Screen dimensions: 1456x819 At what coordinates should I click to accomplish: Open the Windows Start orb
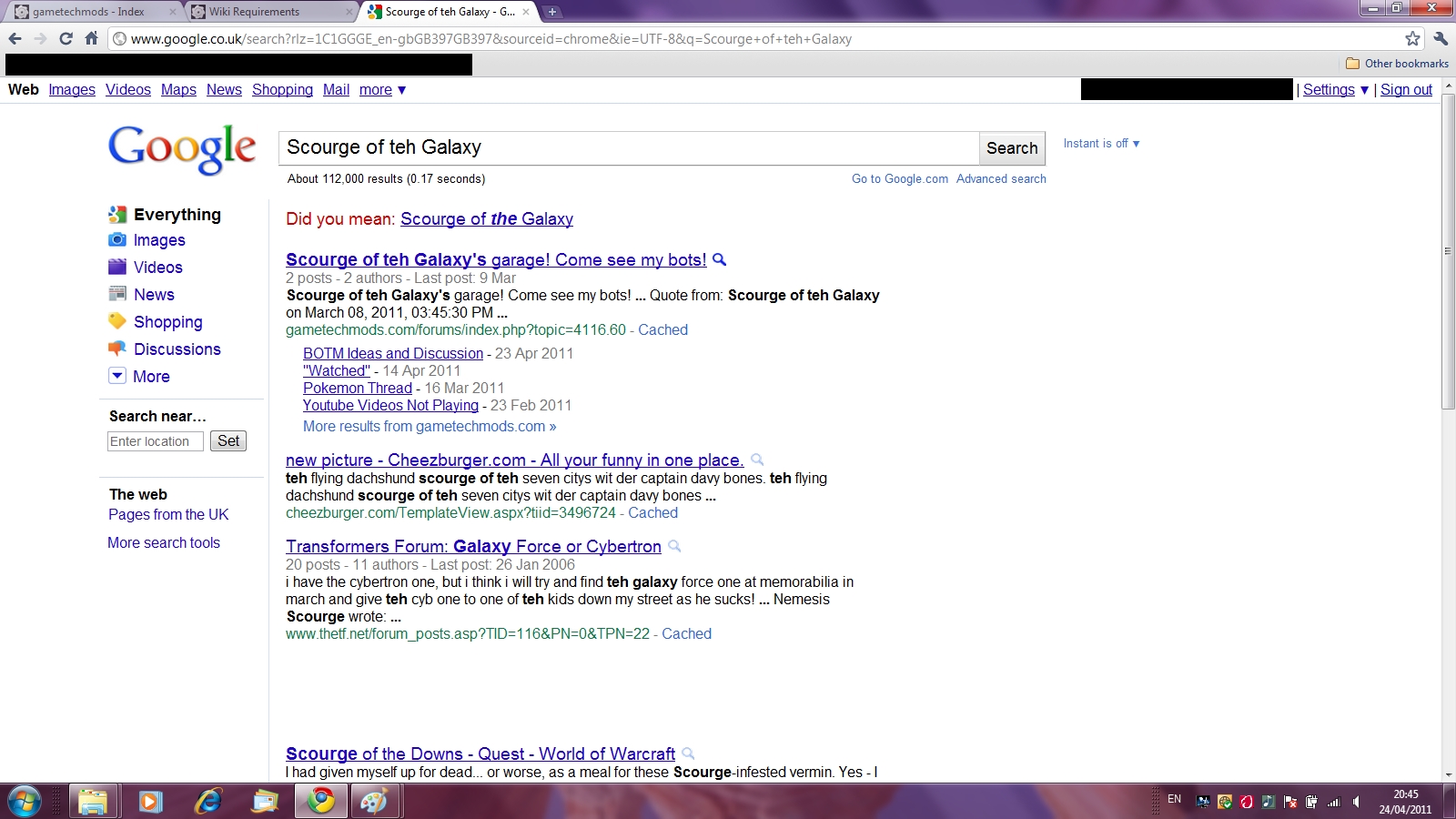[25, 802]
